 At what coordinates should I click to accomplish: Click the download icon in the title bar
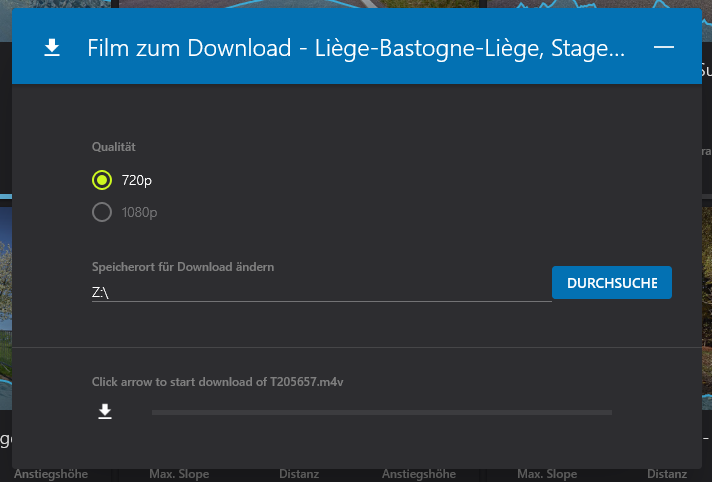tap(52, 48)
